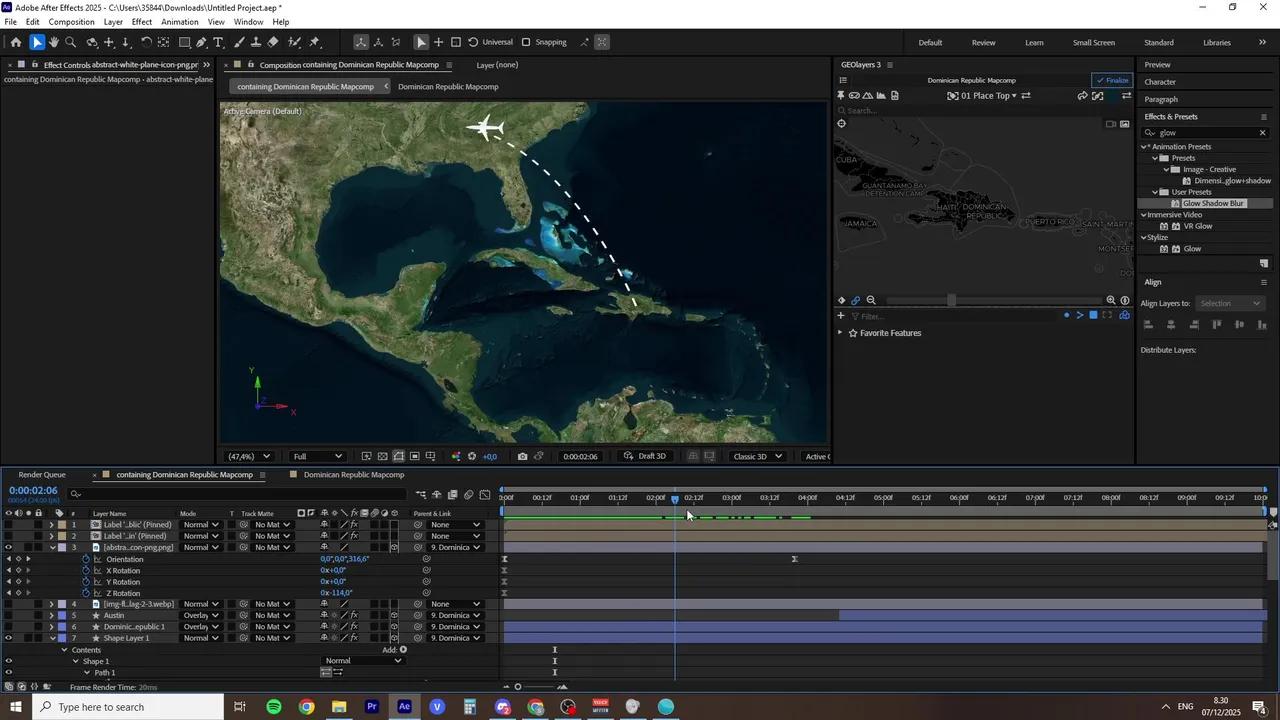Viewport: 1280px width, 720px height.
Task: Clear the glow effects search field
Action: pos(1262,132)
